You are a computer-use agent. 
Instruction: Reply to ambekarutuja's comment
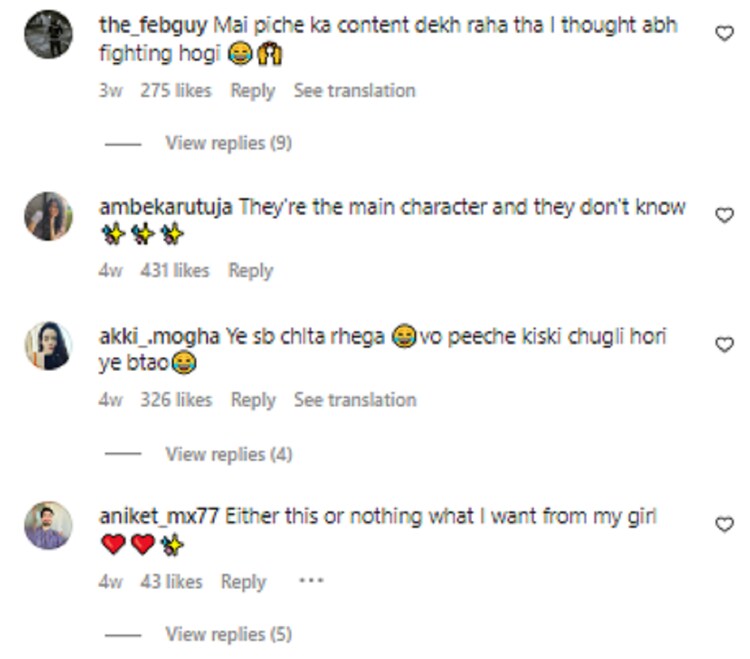click(251, 271)
